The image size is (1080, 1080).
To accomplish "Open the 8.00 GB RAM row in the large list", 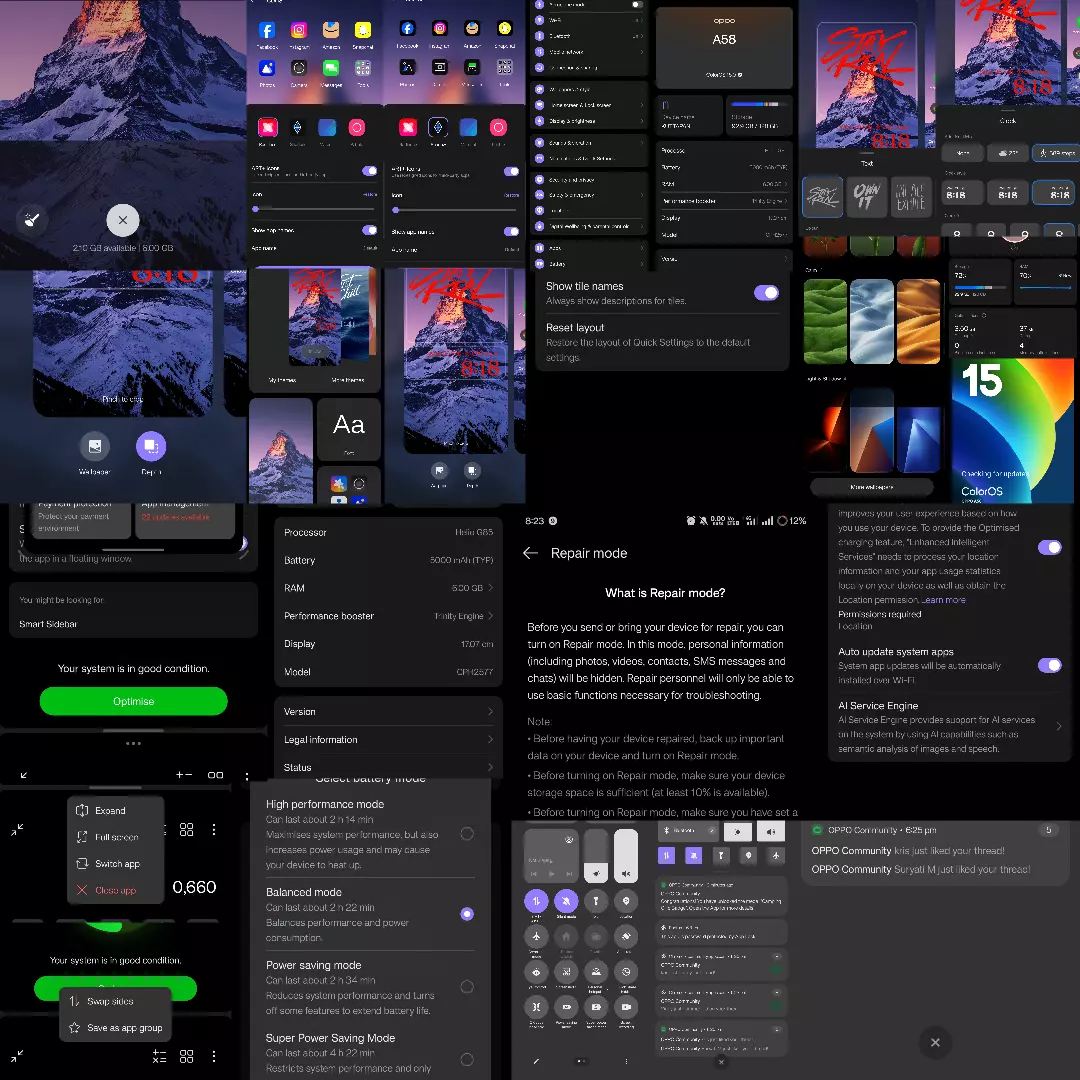I will pyautogui.click(x=388, y=588).
